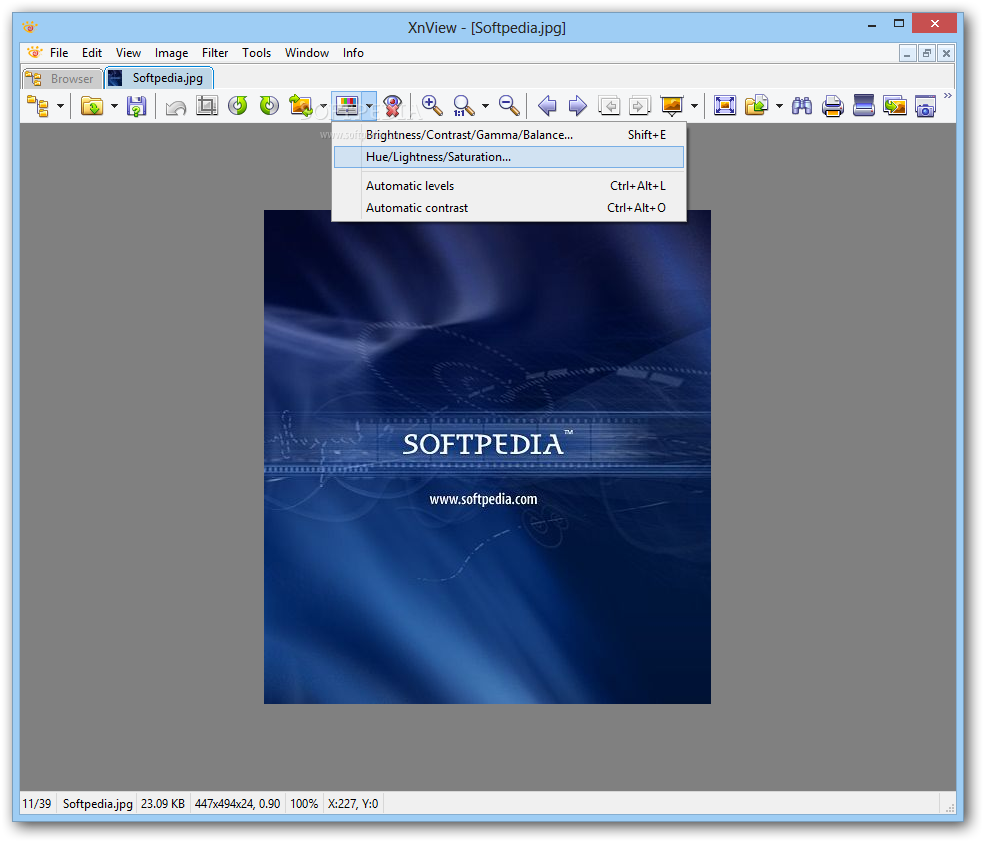Viewport: 984px width, 842px height.
Task: Click the Open file folder icon
Action: tap(92, 106)
